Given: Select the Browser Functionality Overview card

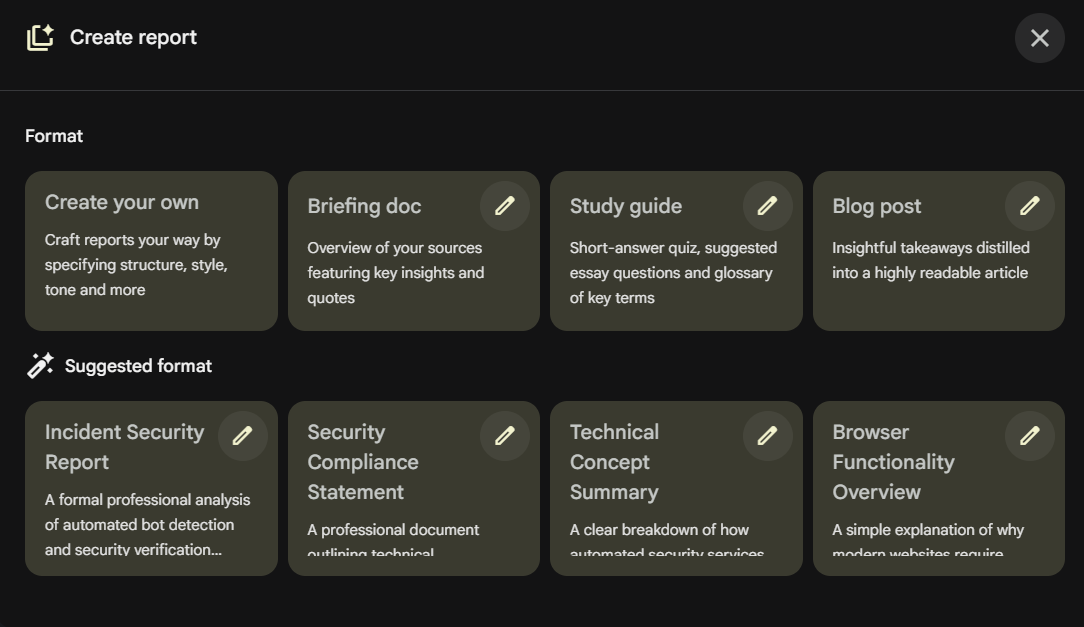Looking at the screenshot, I should coord(939,489).
